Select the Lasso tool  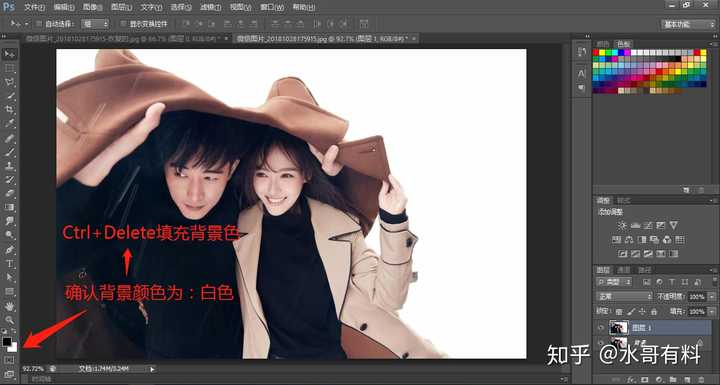point(10,82)
